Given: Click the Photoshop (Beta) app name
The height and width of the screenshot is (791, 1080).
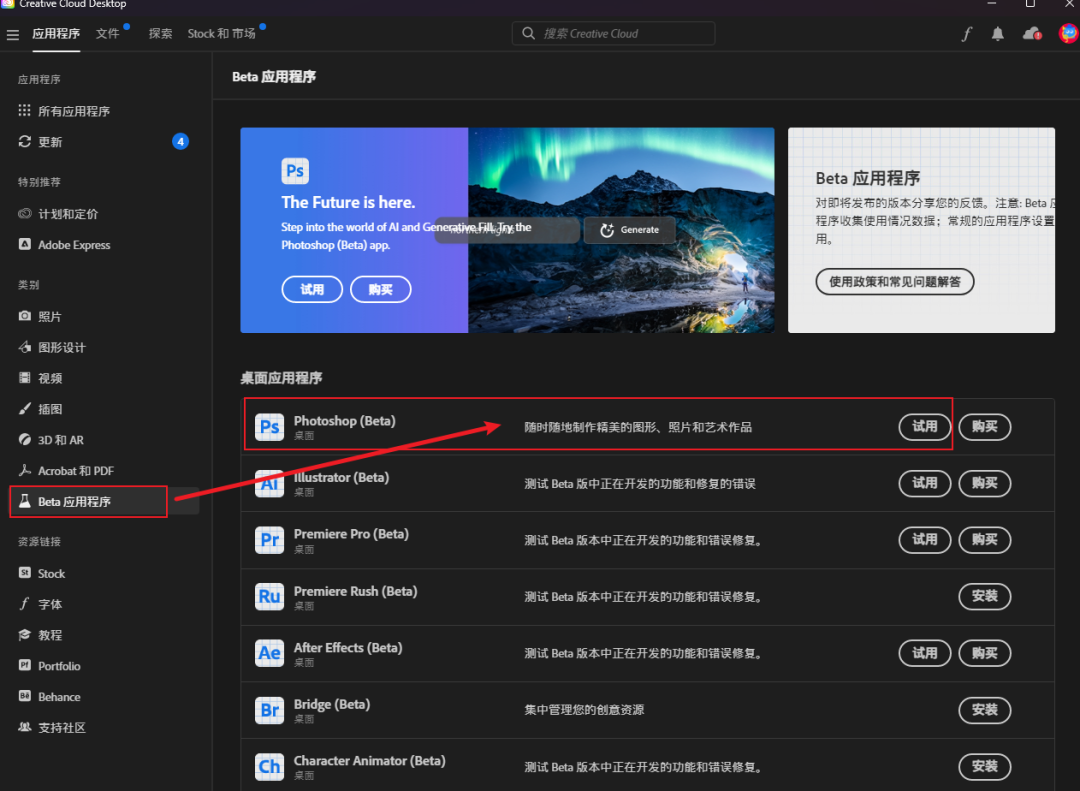Looking at the screenshot, I should pyautogui.click(x=344, y=421).
